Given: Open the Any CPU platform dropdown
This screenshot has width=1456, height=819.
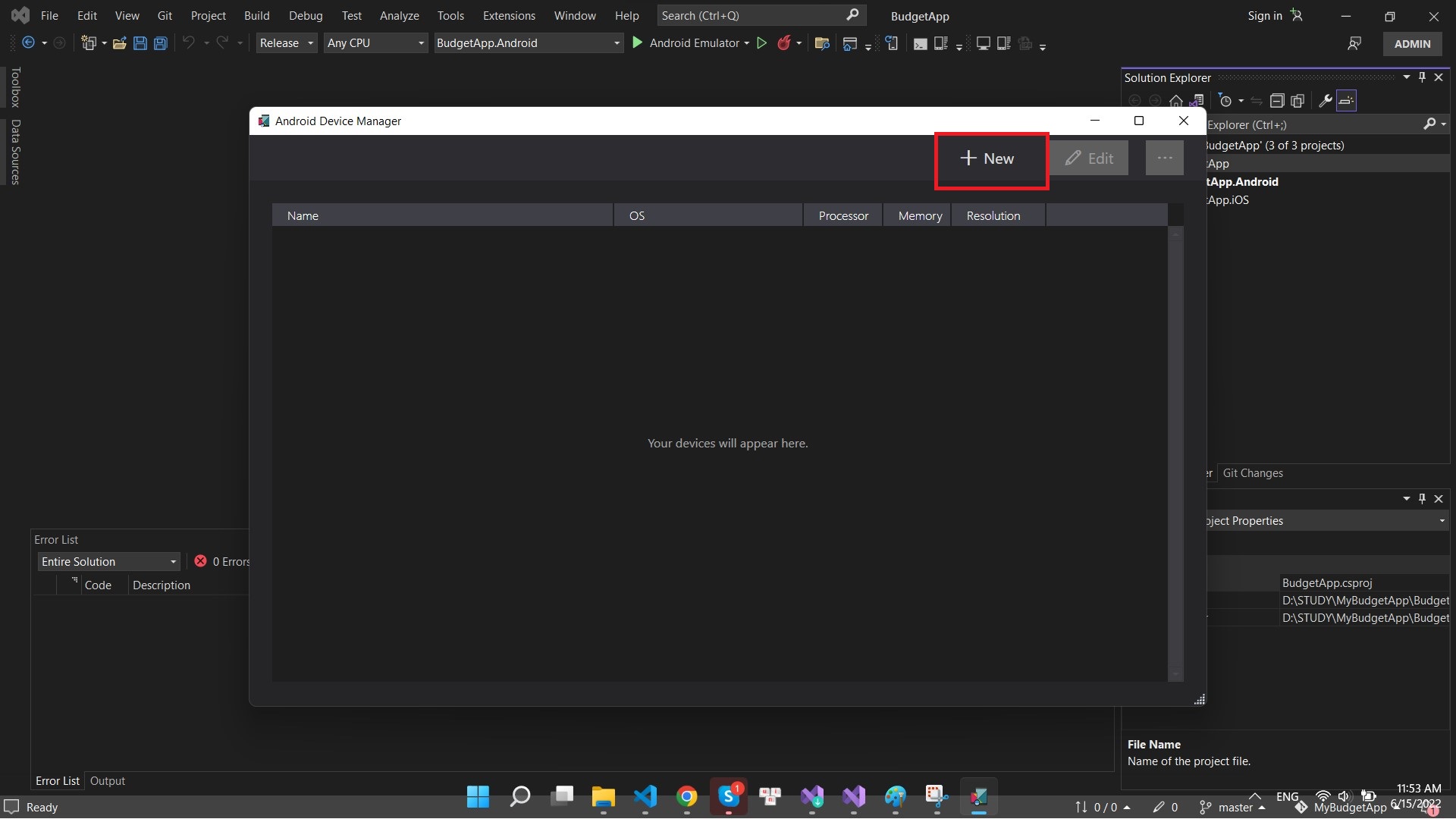Looking at the screenshot, I should 375,42.
